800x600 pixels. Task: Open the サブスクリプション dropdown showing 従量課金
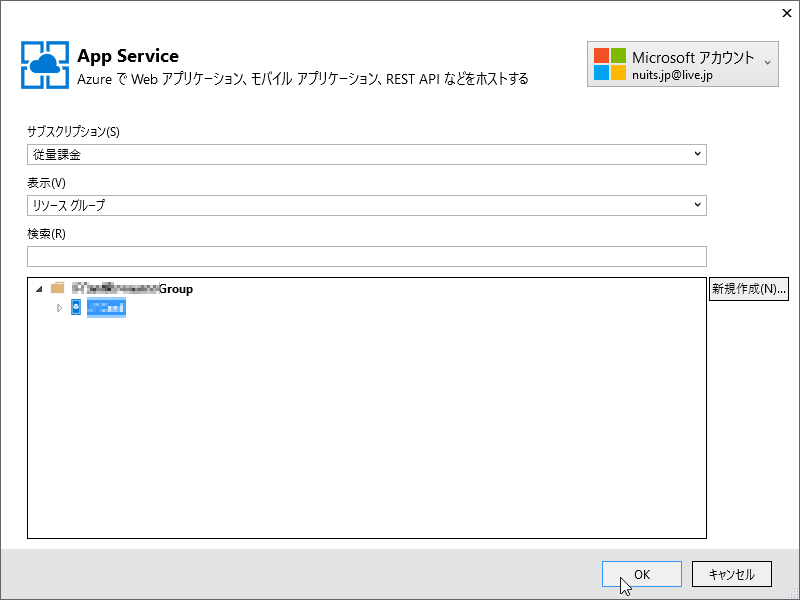pos(367,154)
